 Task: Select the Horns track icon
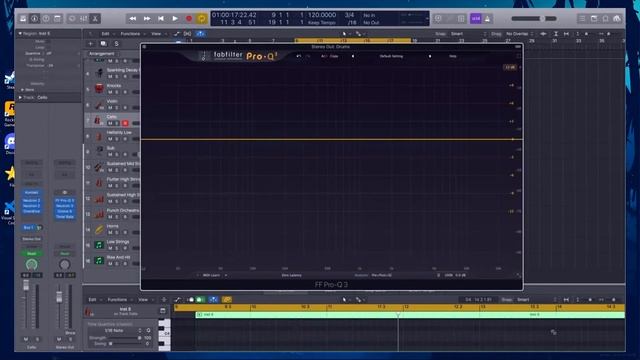[x=99, y=229]
